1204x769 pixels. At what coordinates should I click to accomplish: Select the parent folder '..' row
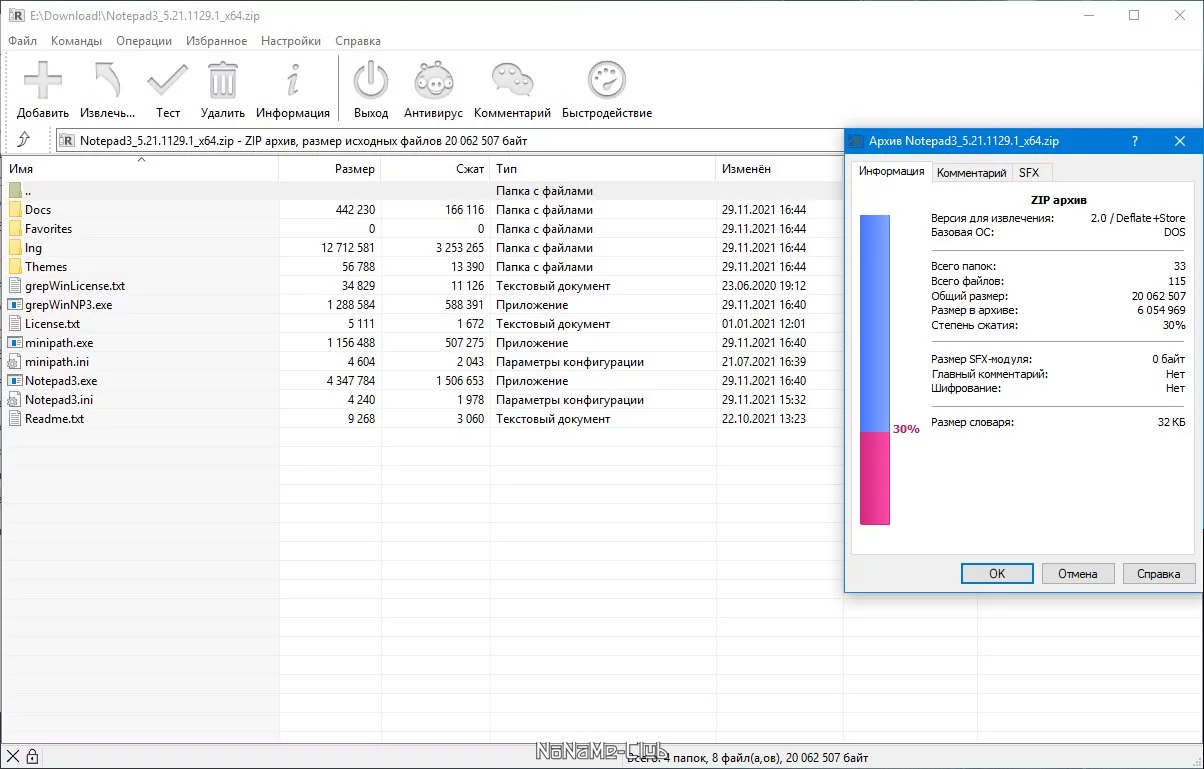pyautogui.click(x=422, y=191)
